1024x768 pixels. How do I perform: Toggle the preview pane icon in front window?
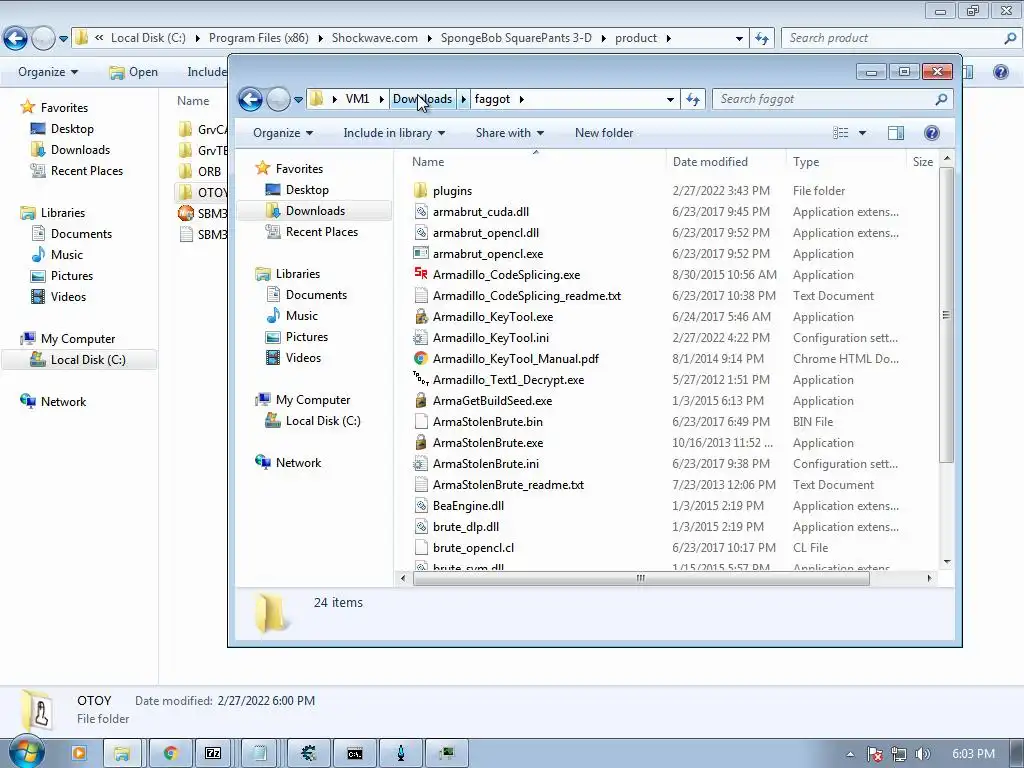coord(895,133)
